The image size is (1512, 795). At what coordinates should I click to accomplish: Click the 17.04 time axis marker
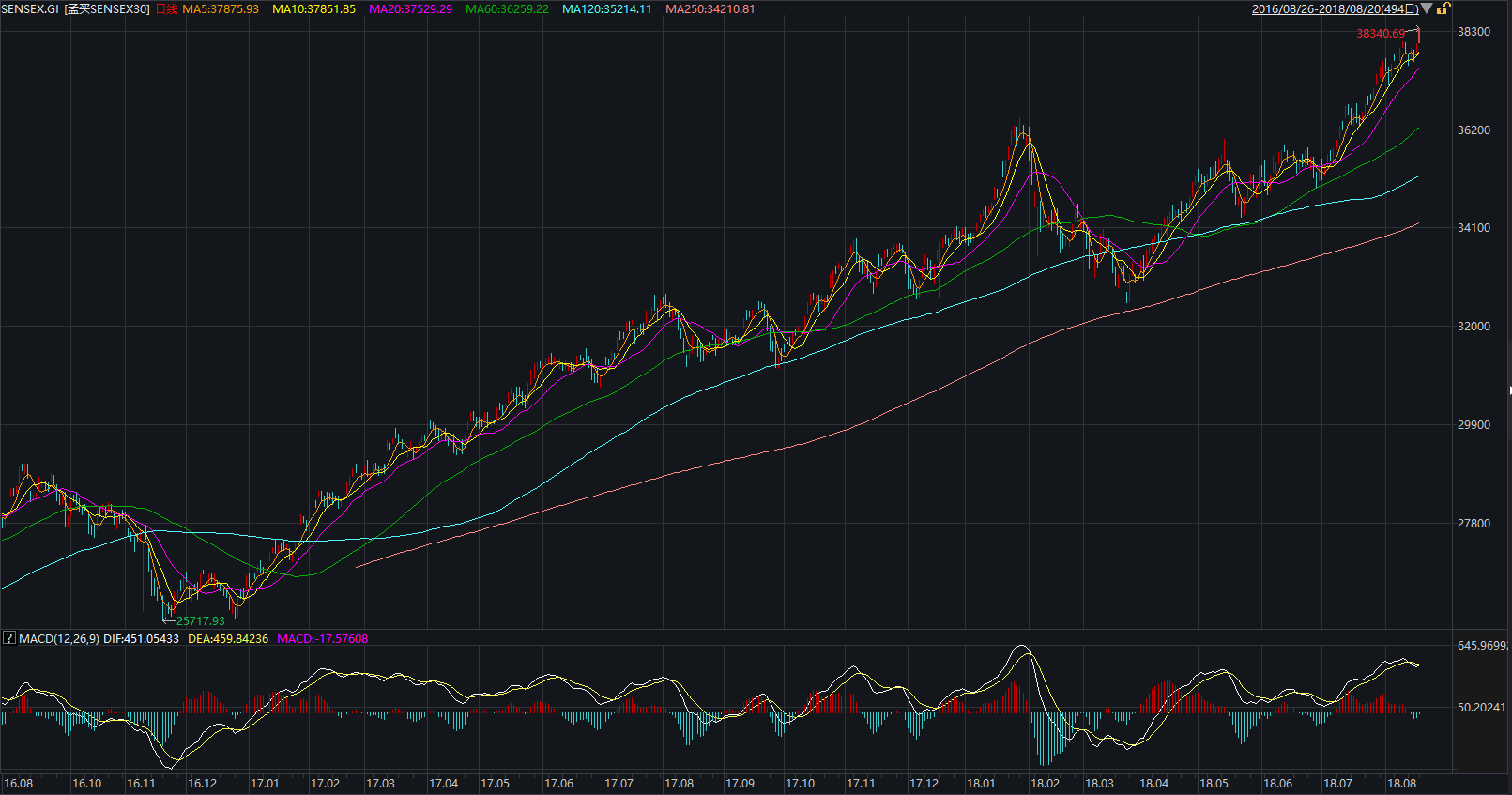coord(444,784)
